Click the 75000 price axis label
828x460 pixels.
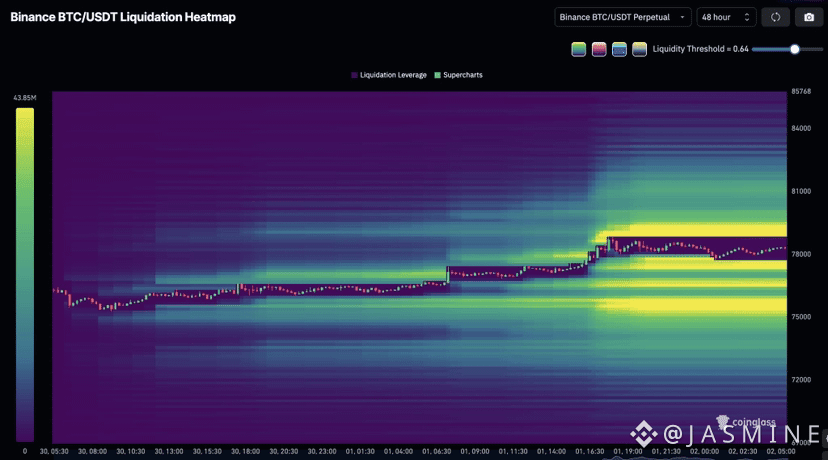click(x=801, y=317)
